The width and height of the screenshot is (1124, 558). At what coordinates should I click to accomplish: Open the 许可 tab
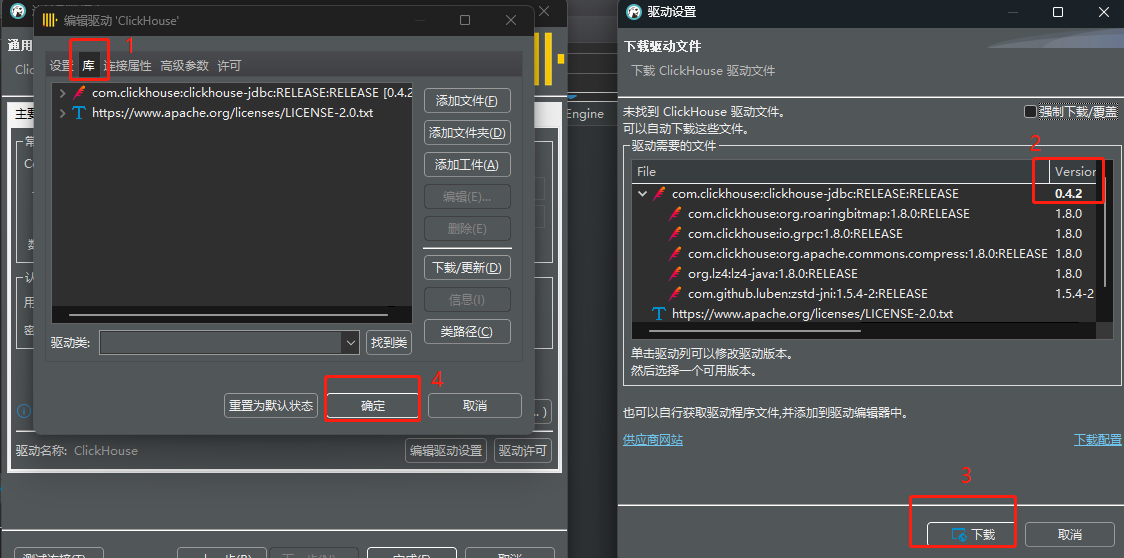click(229, 66)
